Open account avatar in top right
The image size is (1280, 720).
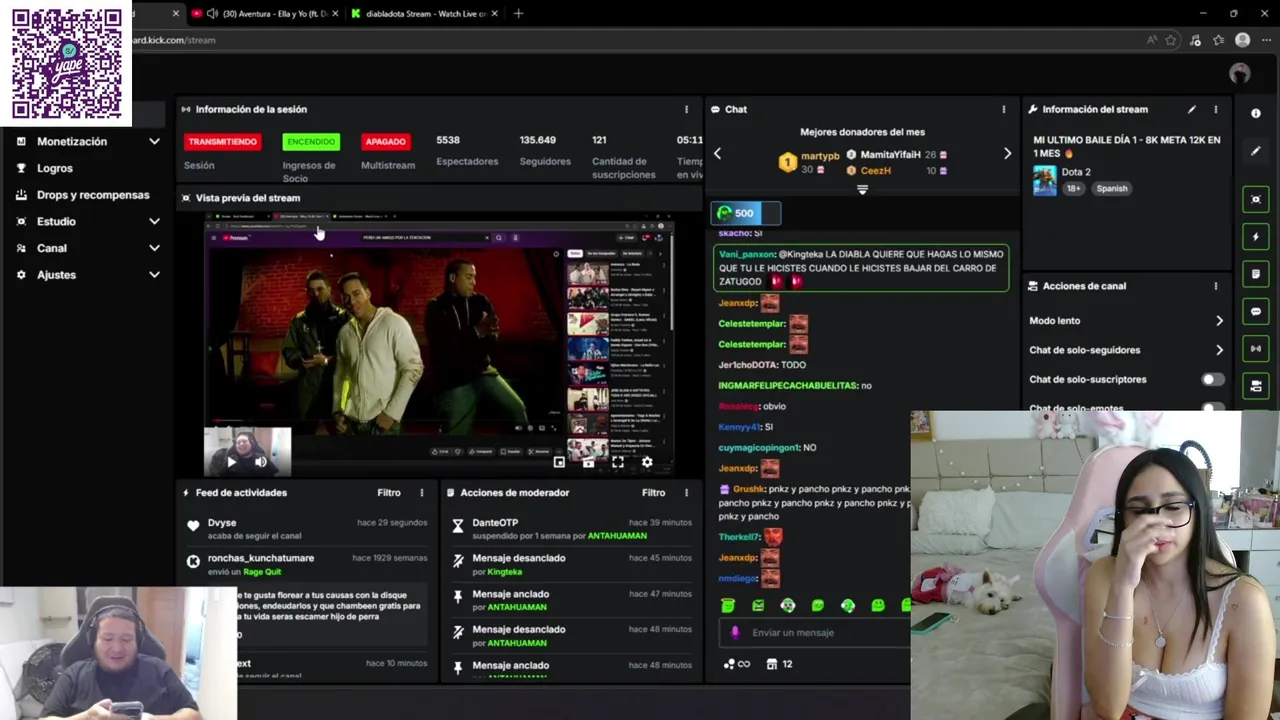(1240, 74)
